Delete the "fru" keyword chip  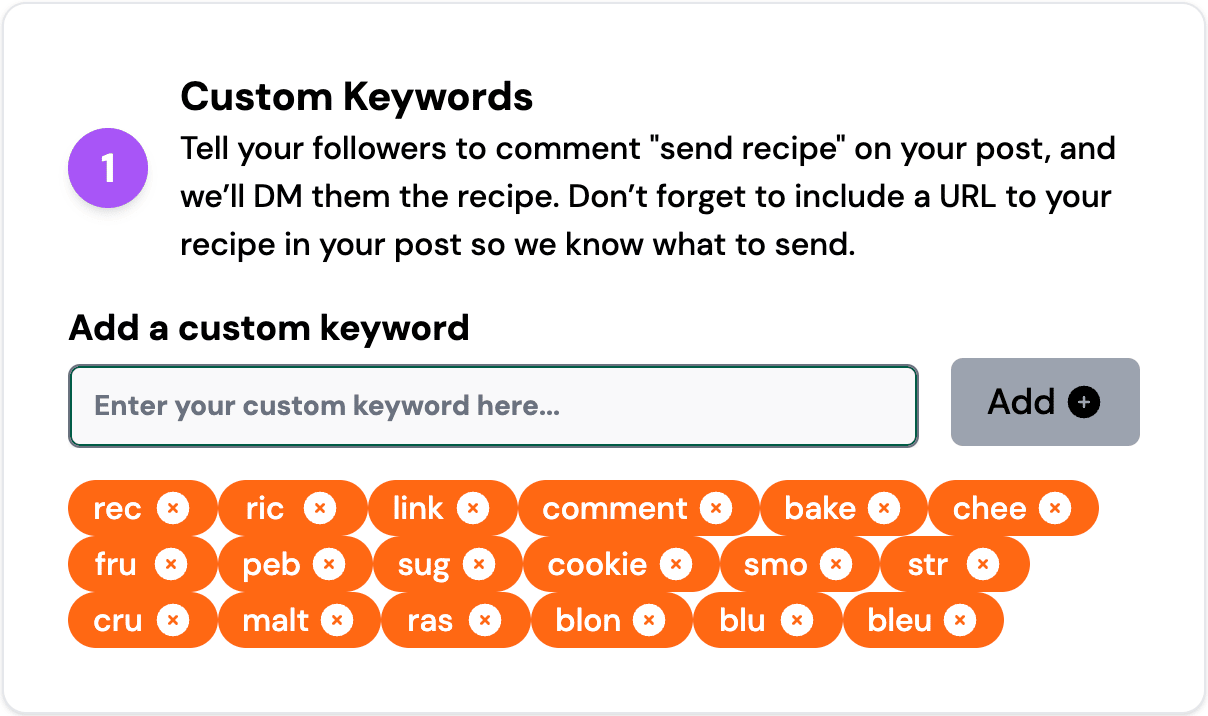click(170, 565)
